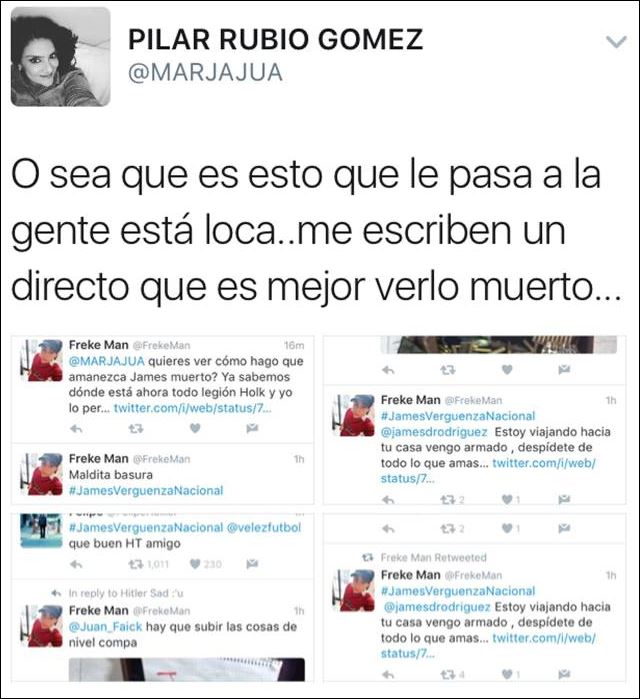Reply to the 16m Freke Man tweet

point(76,429)
